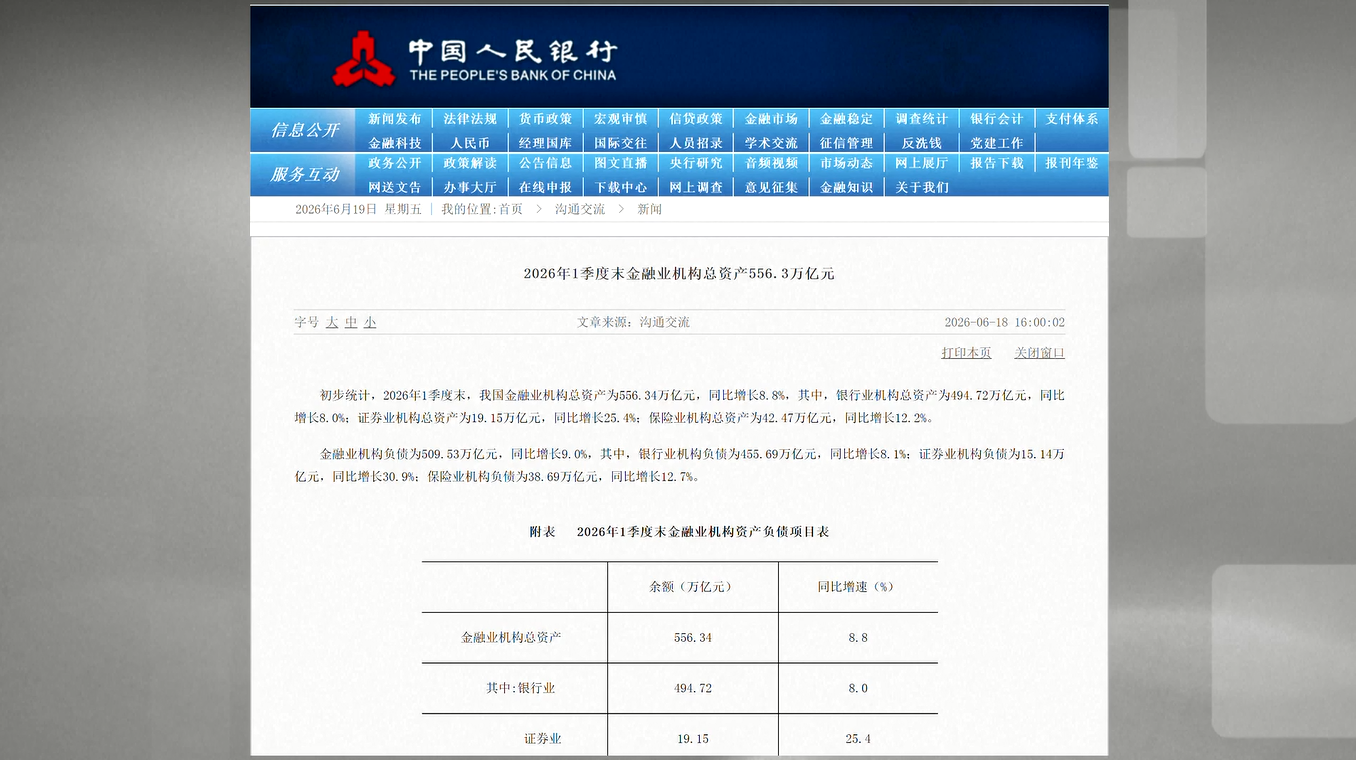Select the 公告信息 menu item
The width and height of the screenshot is (1356, 760).
[545, 163]
